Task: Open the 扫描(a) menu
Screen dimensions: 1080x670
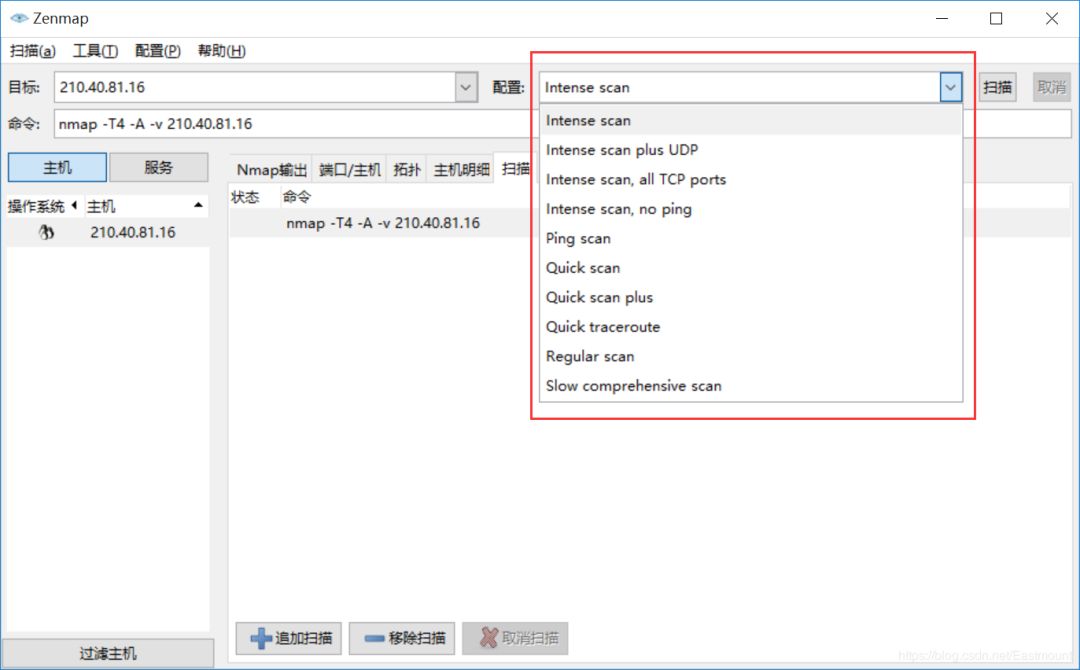Action: (32, 50)
